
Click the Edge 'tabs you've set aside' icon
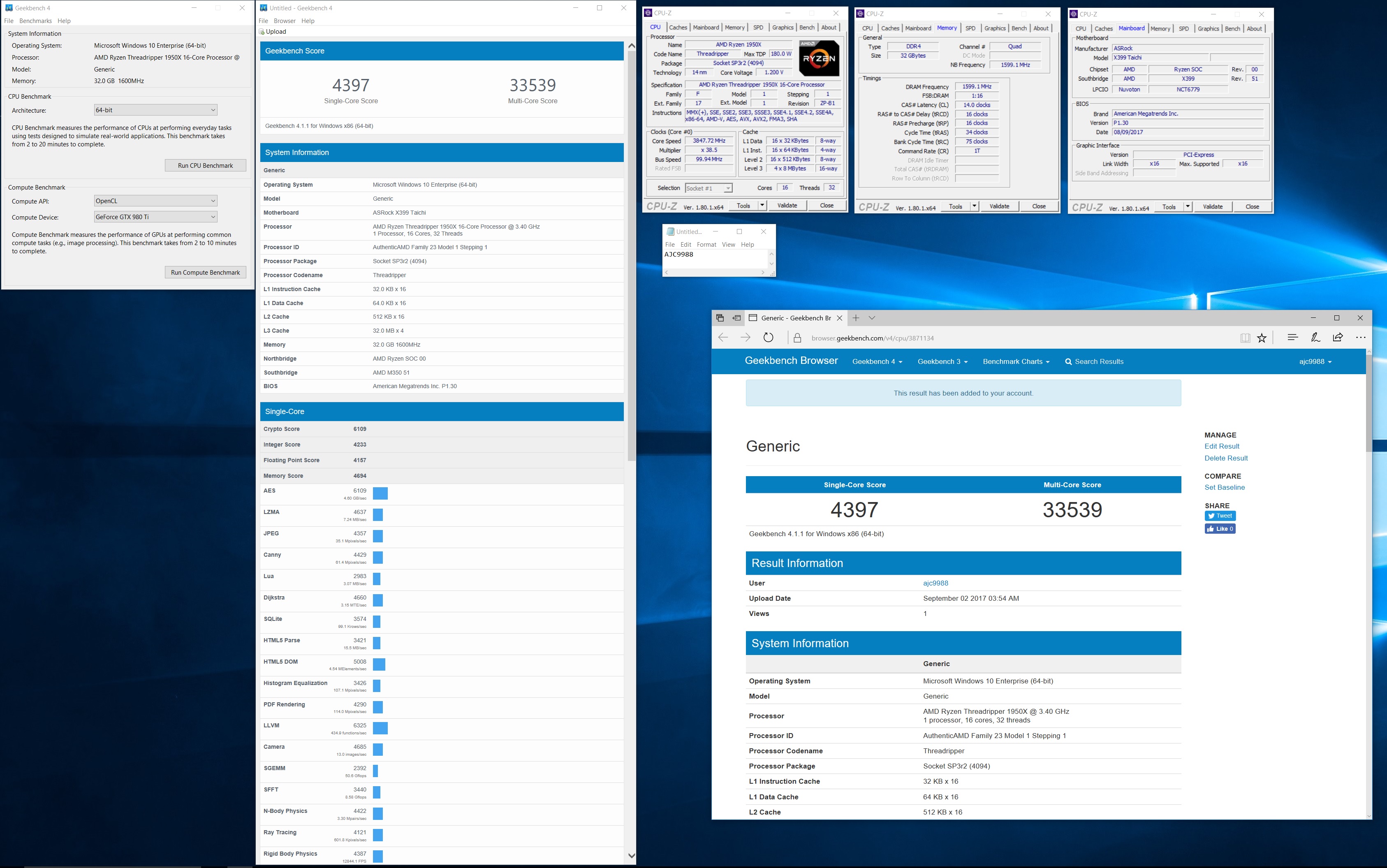pyautogui.click(x=720, y=317)
